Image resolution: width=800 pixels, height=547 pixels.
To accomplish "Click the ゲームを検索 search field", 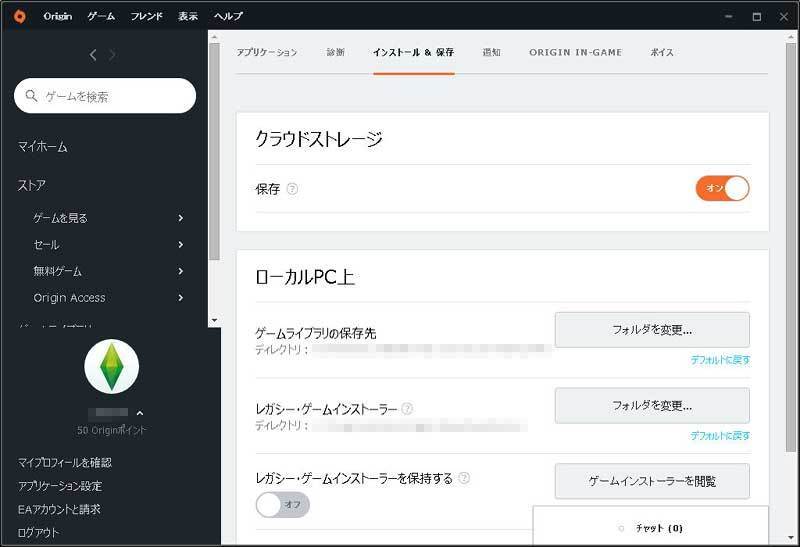I will click(115, 97).
